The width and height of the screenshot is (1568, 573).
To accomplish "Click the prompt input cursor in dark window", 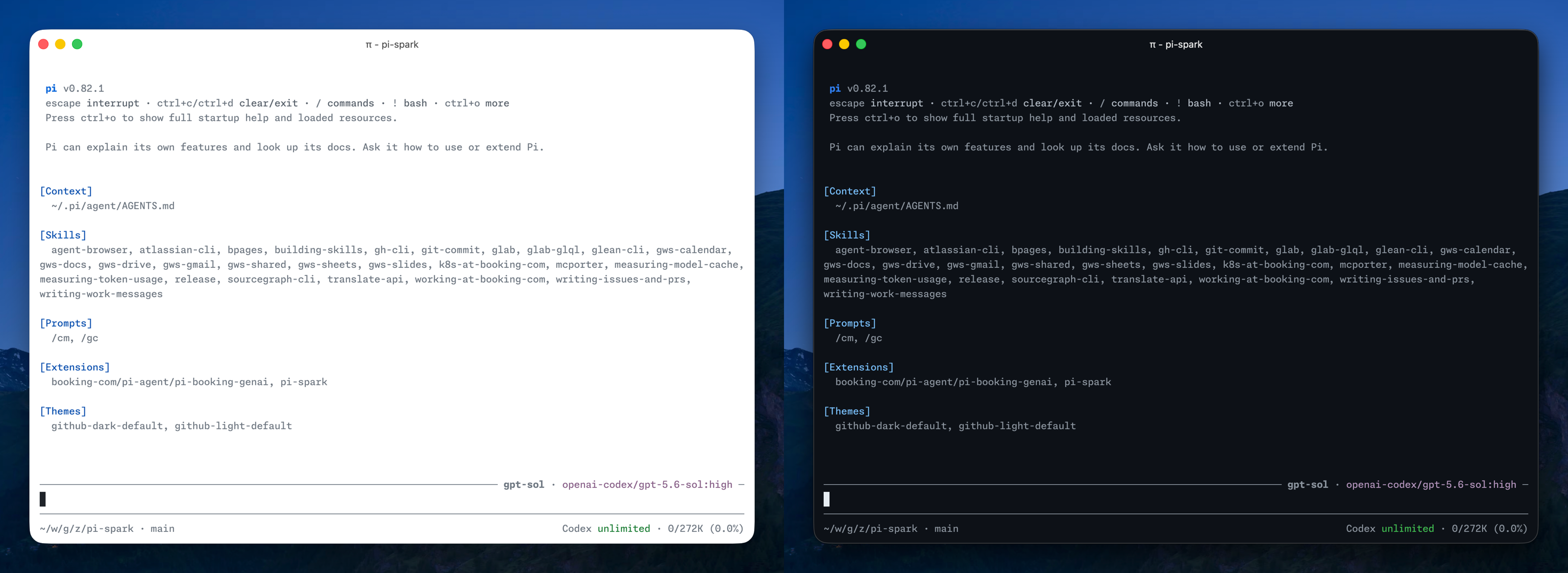I will (x=827, y=500).
